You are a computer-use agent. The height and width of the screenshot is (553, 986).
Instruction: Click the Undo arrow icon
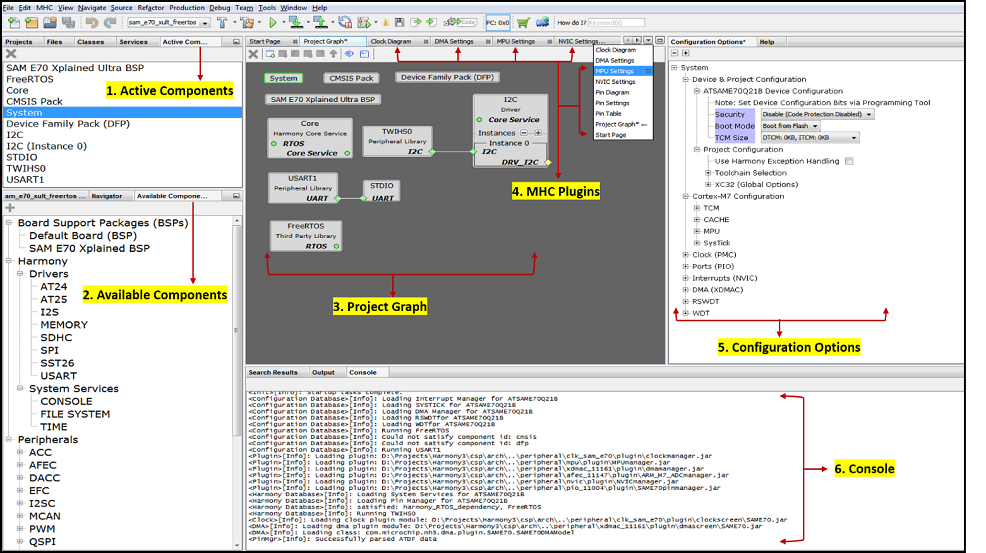(x=92, y=23)
